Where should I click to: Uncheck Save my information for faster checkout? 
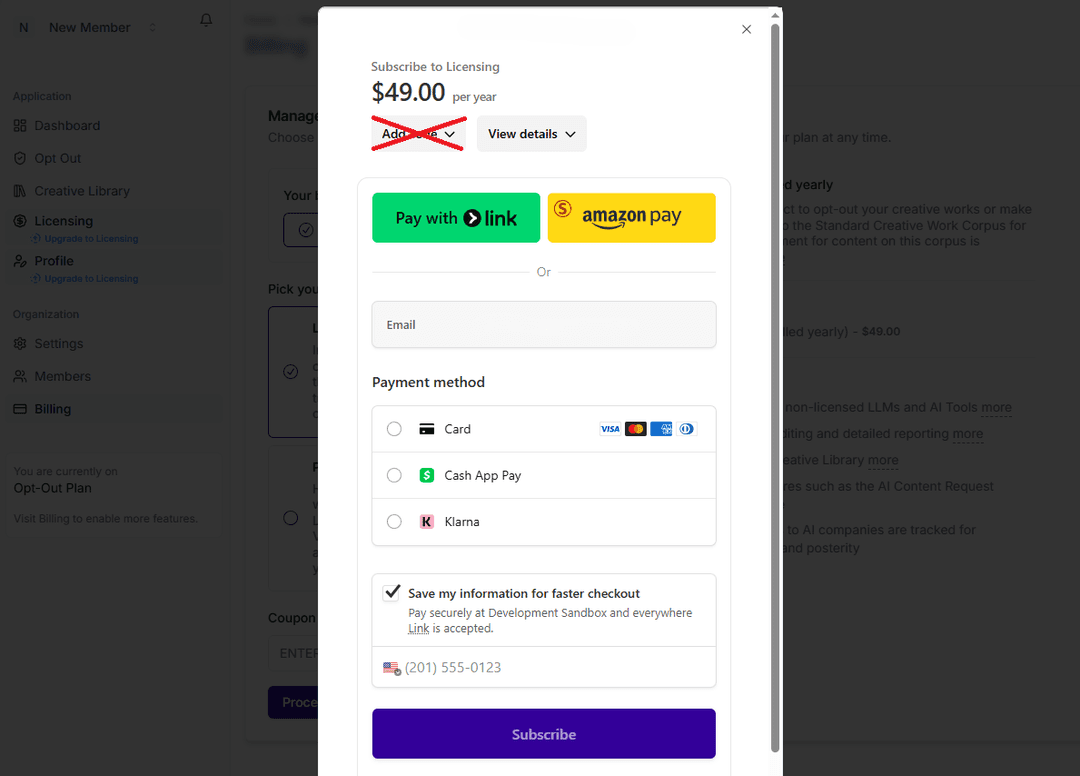click(x=391, y=592)
